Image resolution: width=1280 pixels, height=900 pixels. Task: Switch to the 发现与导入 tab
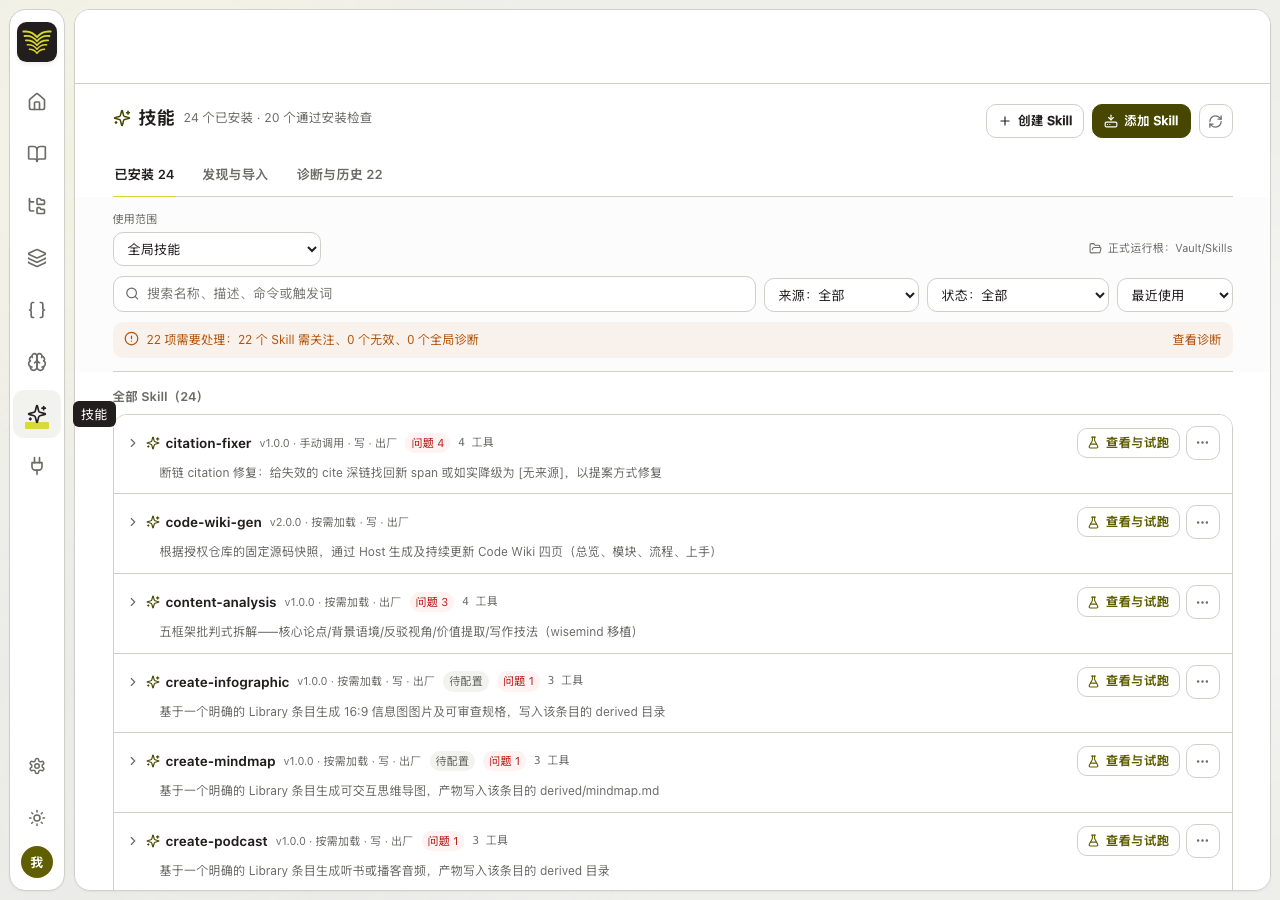tap(235, 175)
